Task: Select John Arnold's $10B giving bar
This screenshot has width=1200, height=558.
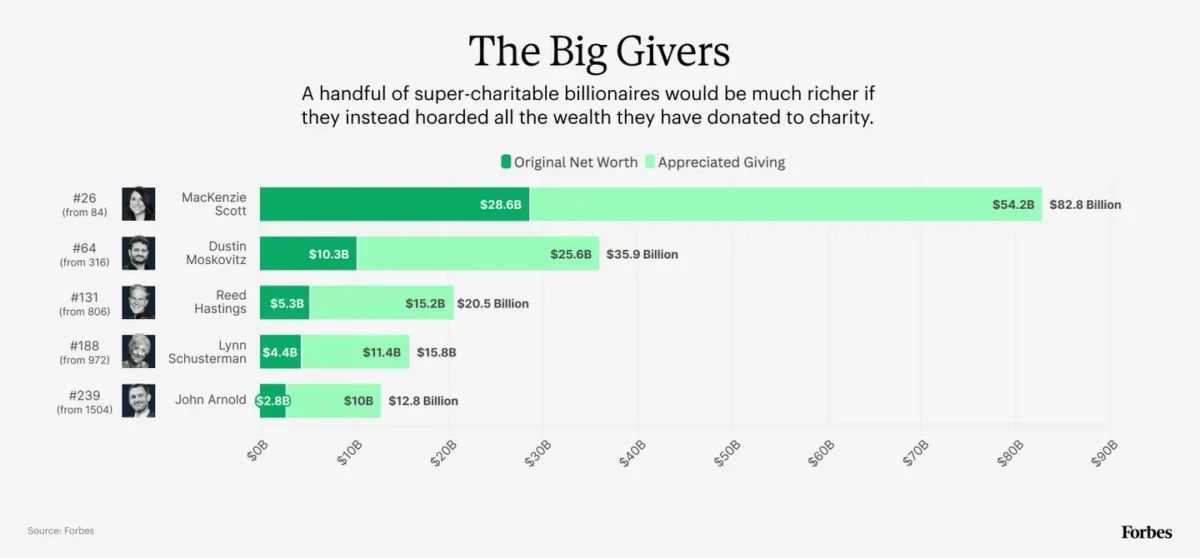Action: (333, 400)
